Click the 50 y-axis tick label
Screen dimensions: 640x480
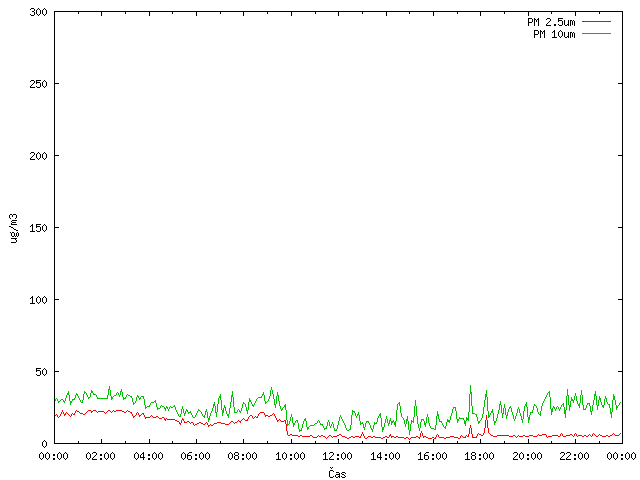pyautogui.click(x=41, y=372)
